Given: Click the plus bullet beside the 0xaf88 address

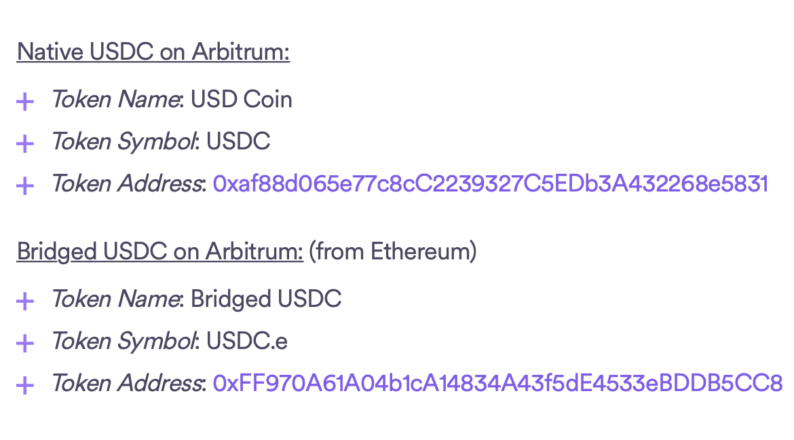Looking at the screenshot, I should [x=26, y=185].
